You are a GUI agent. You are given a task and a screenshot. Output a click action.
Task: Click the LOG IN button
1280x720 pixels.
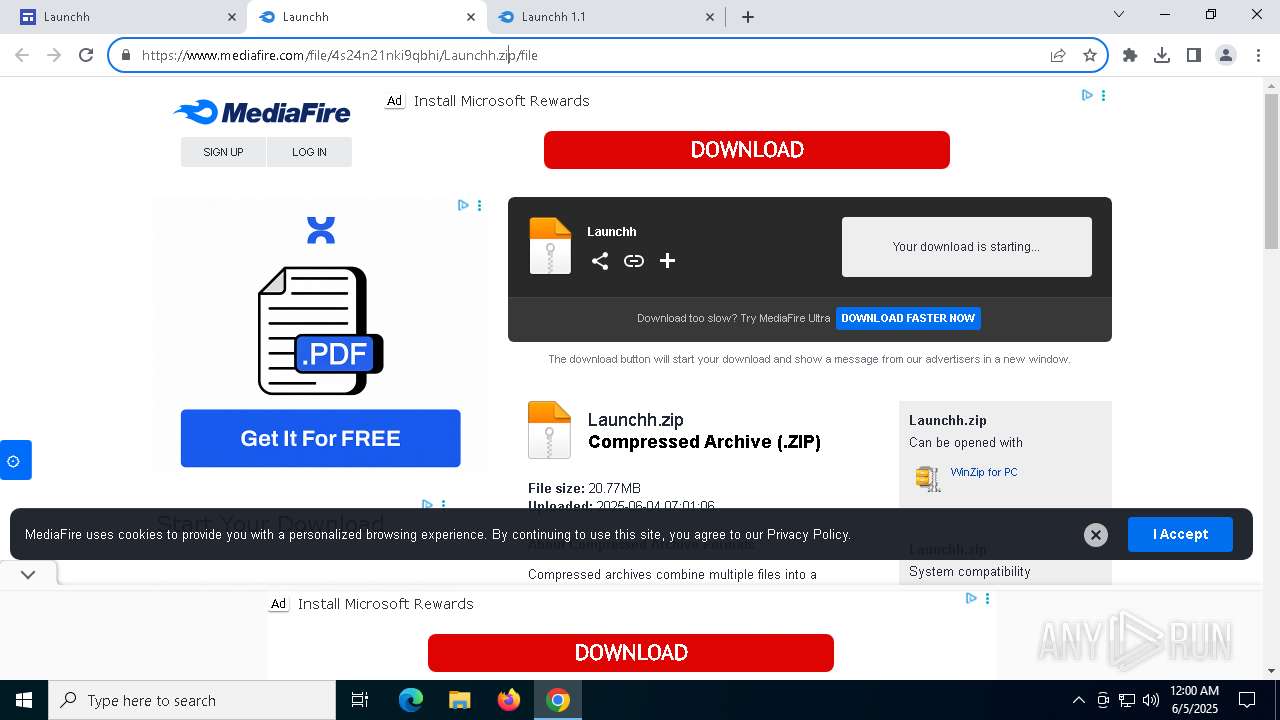(309, 152)
